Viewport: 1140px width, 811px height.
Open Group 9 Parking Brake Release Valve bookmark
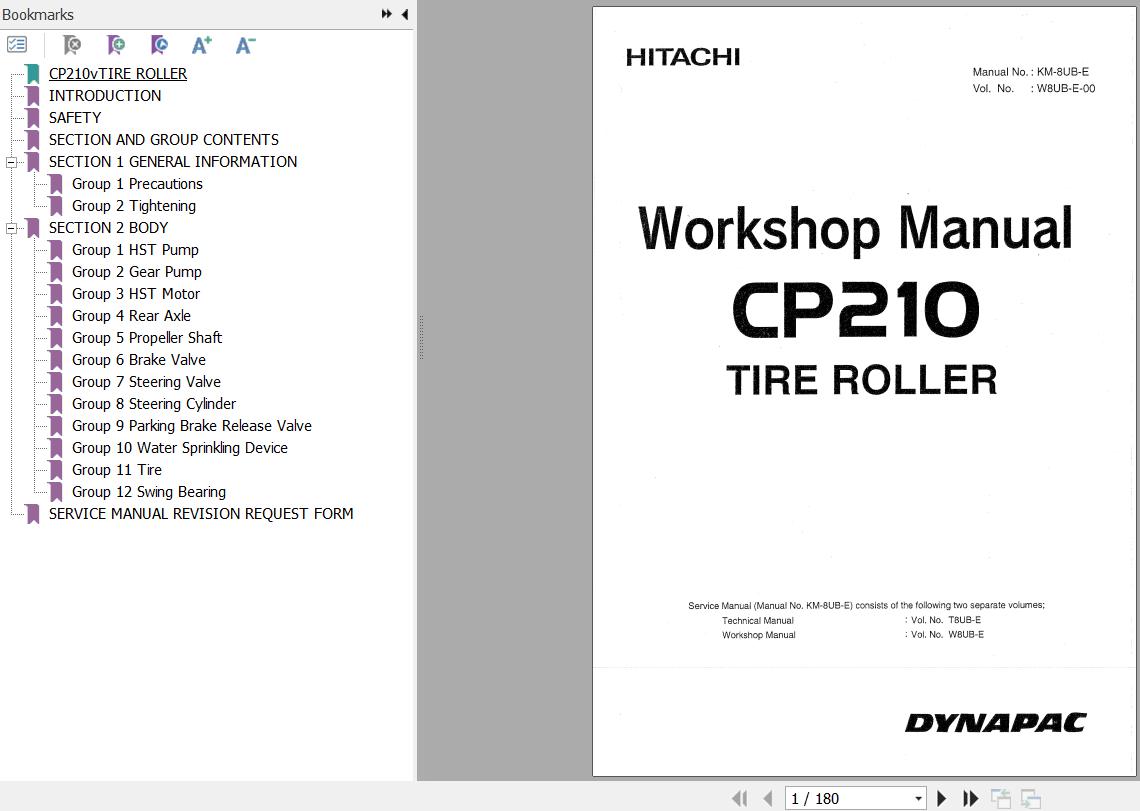pos(192,426)
